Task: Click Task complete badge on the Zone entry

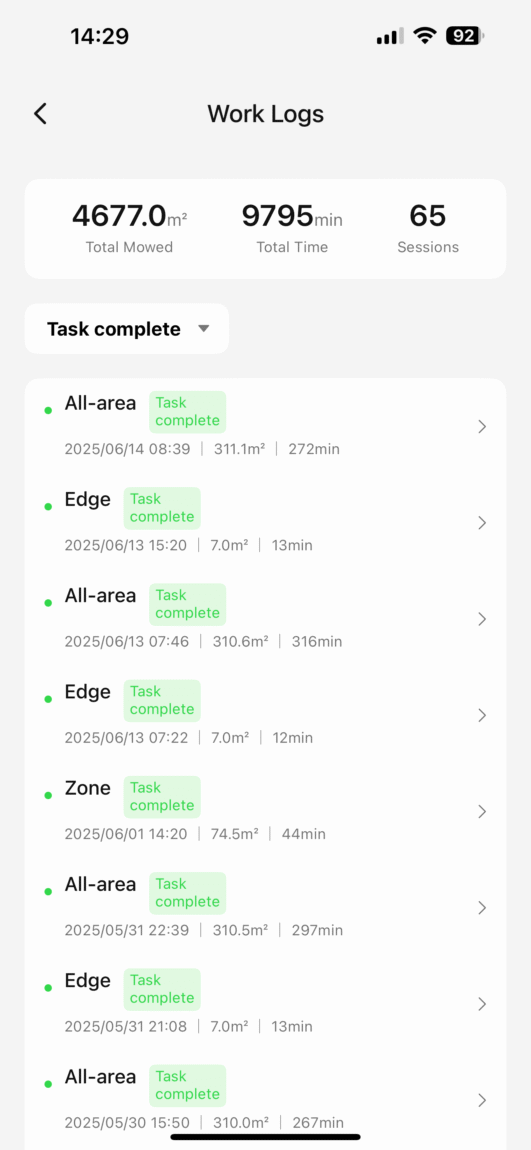Action: point(162,796)
